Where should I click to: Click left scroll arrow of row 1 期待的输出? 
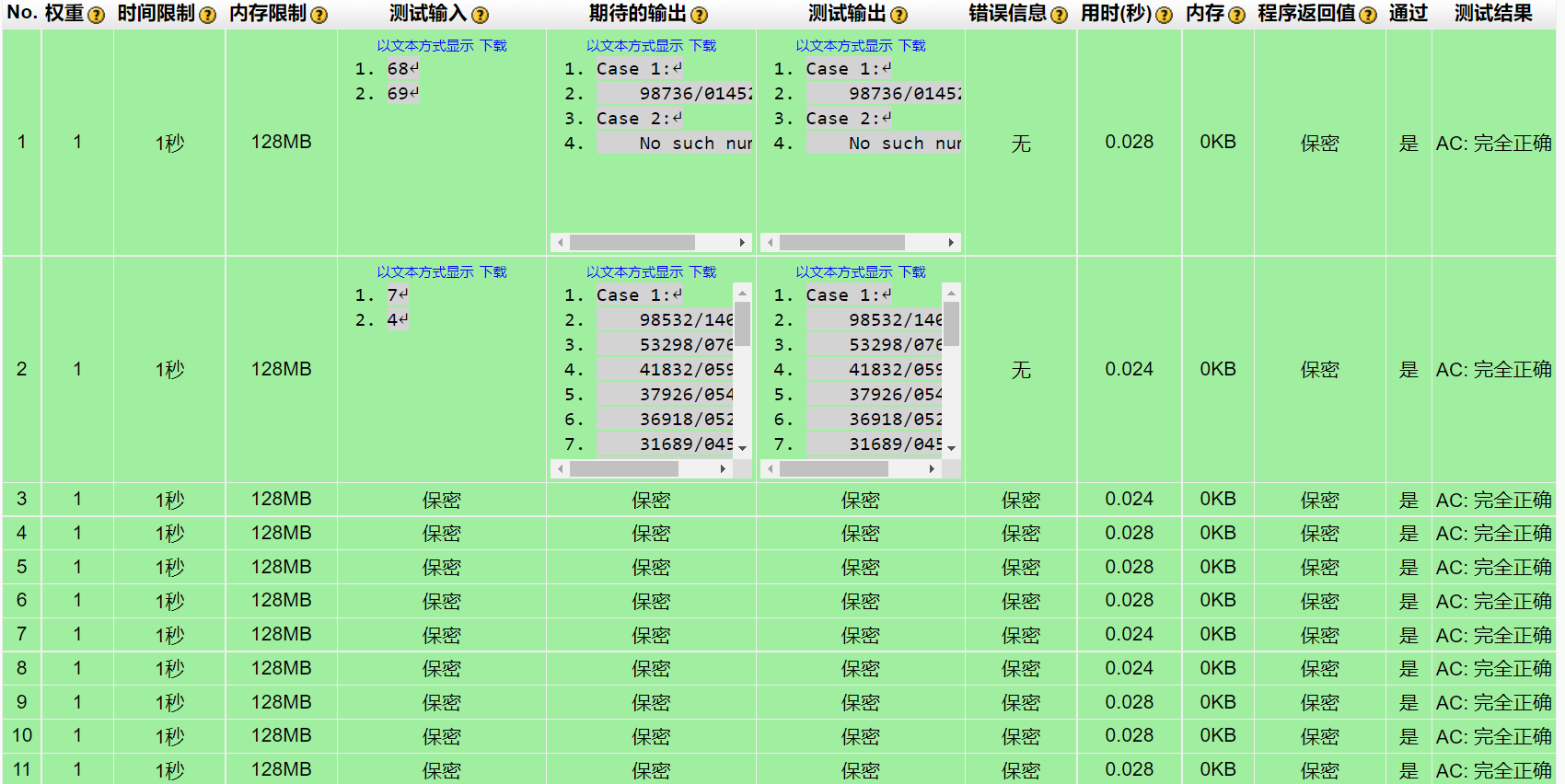point(560,243)
